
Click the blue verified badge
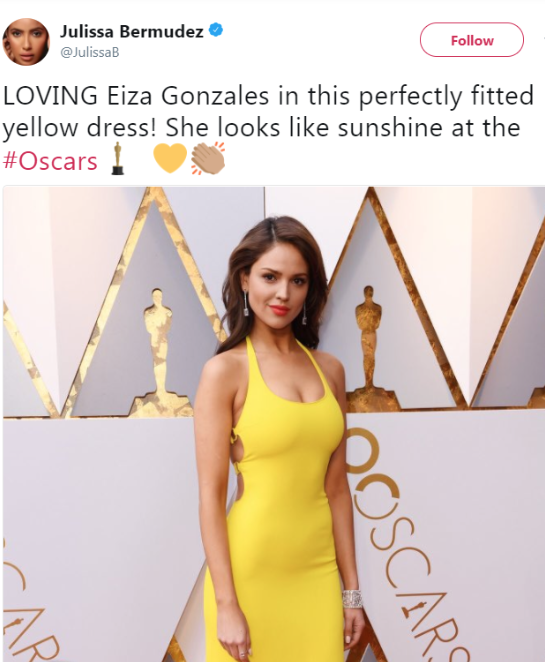(x=216, y=30)
